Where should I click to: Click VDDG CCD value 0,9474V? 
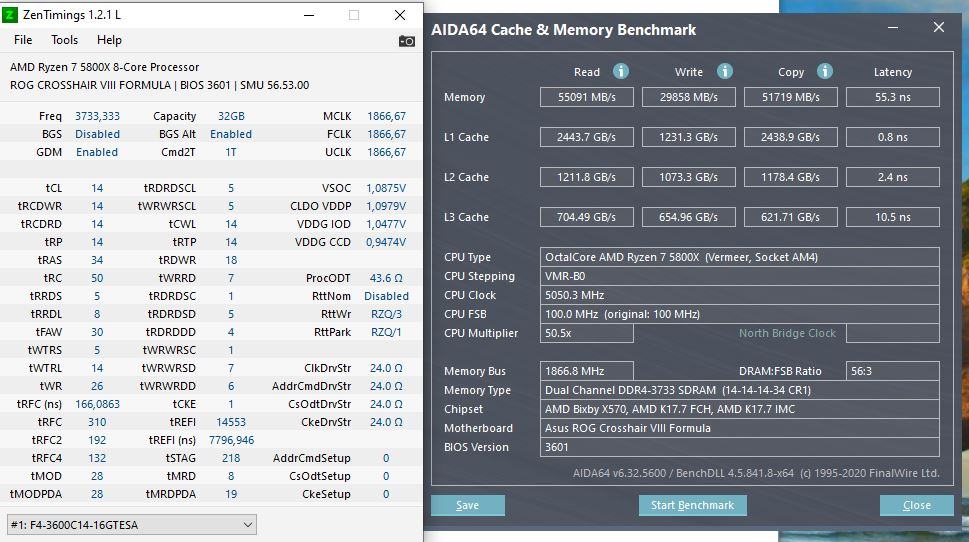coord(386,242)
